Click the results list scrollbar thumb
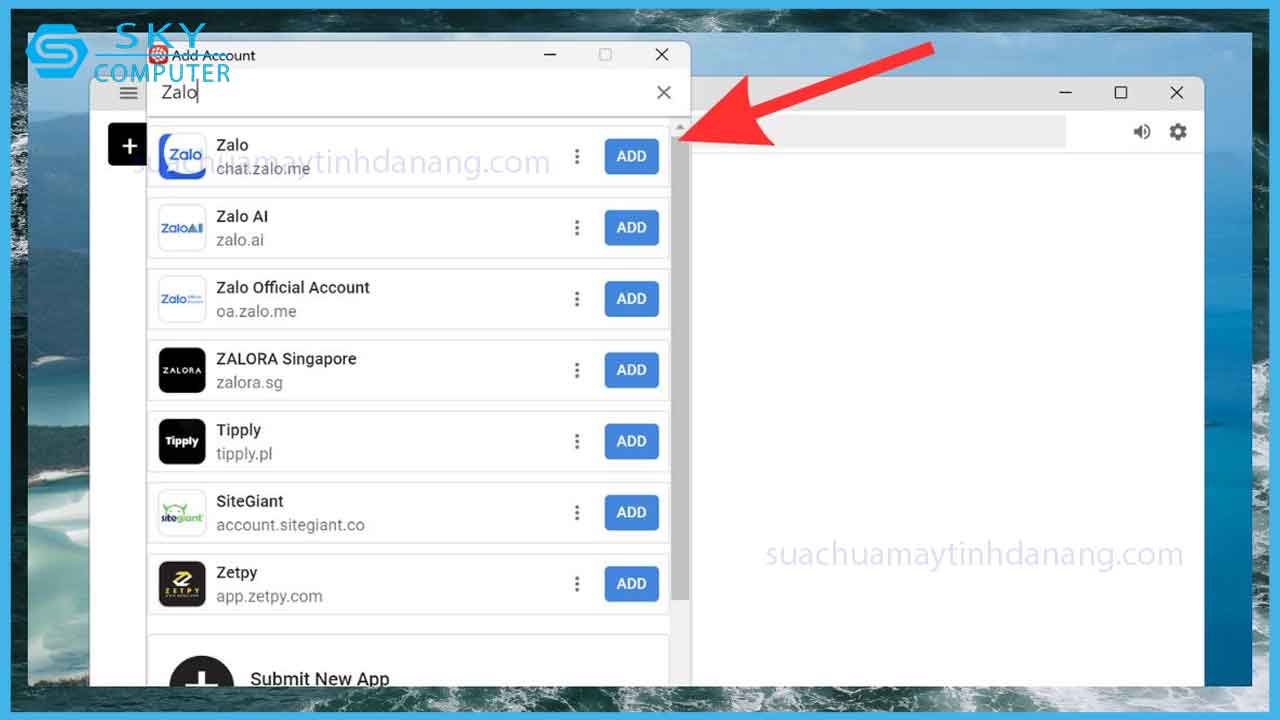 pyautogui.click(x=680, y=370)
